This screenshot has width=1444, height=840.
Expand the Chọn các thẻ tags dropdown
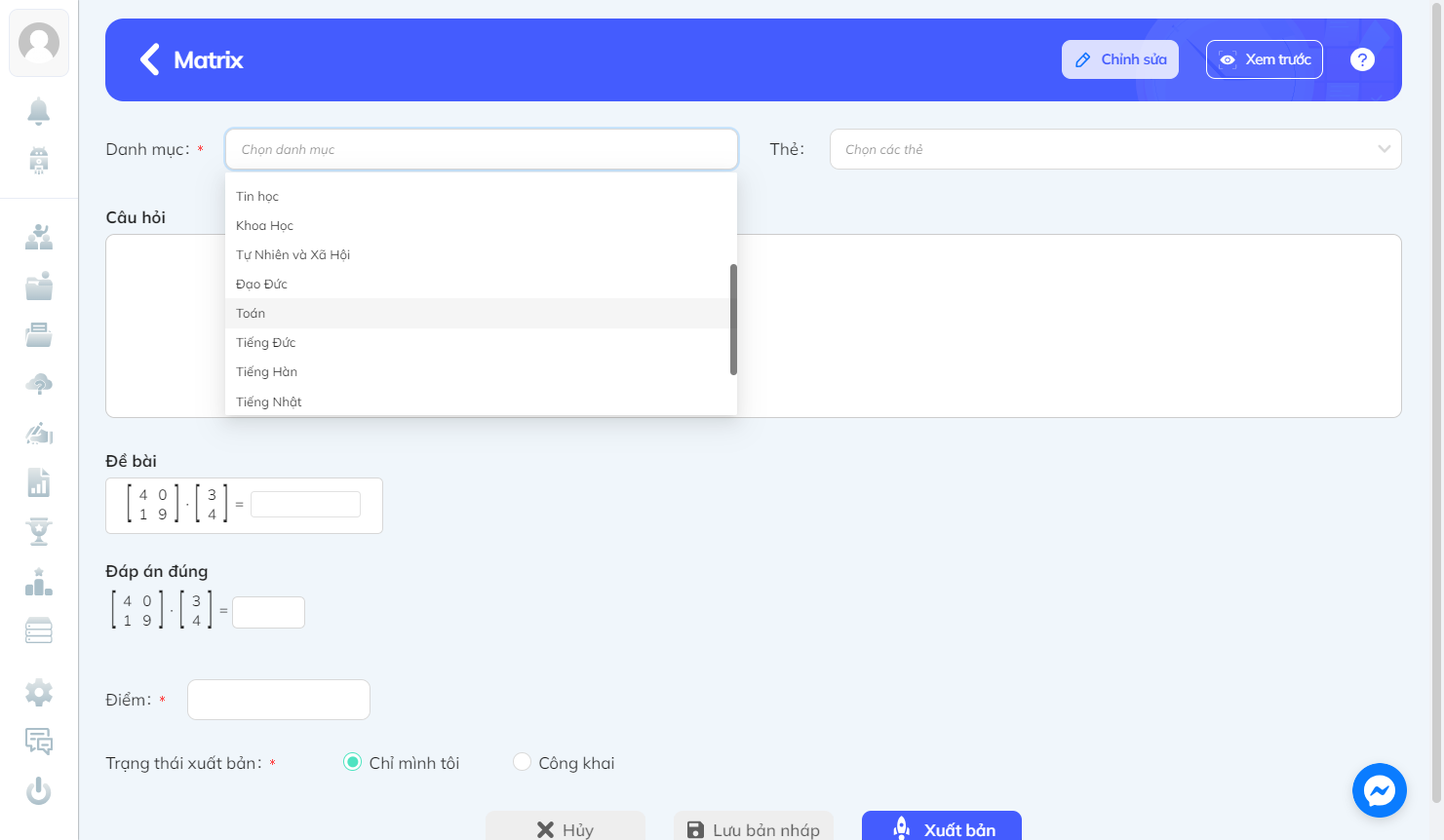point(1115,149)
